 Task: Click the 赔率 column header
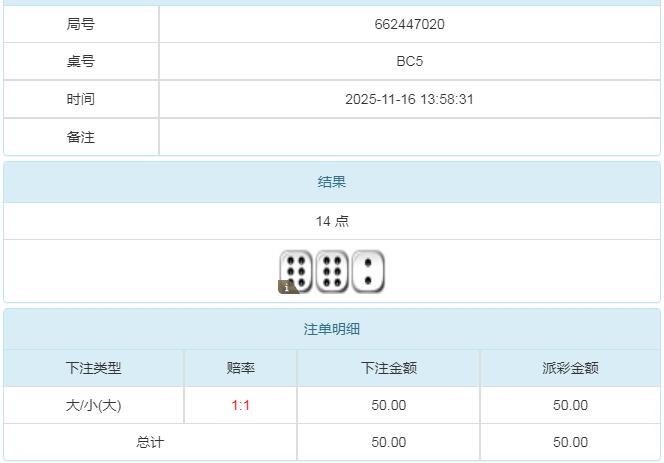click(x=241, y=368)
